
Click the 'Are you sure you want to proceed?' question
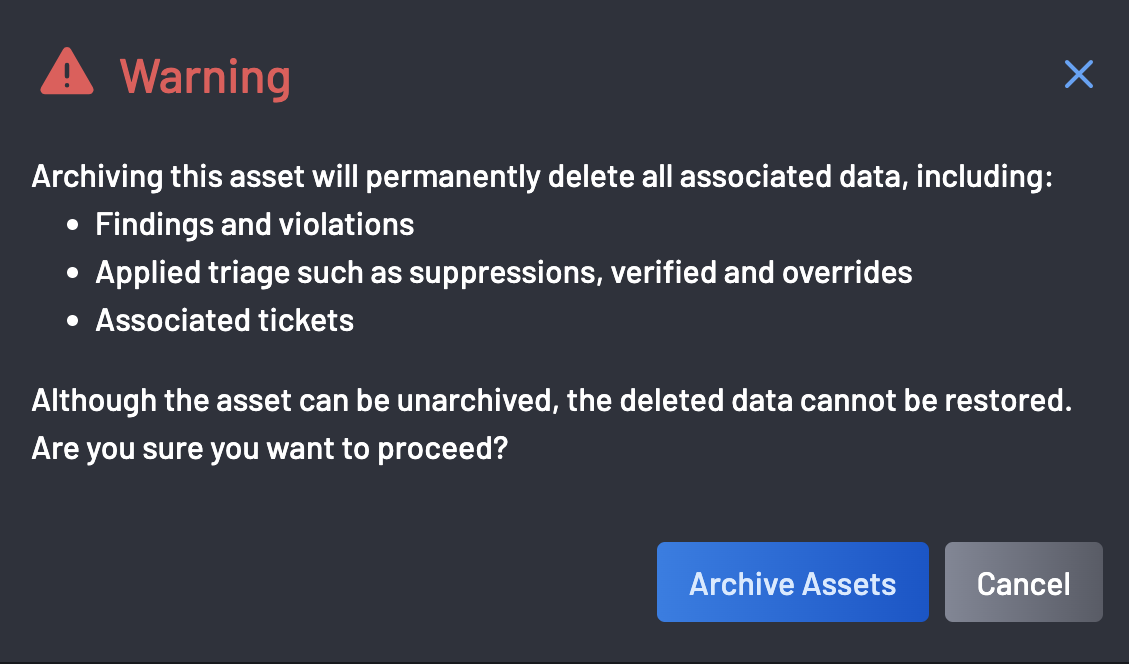270,449
